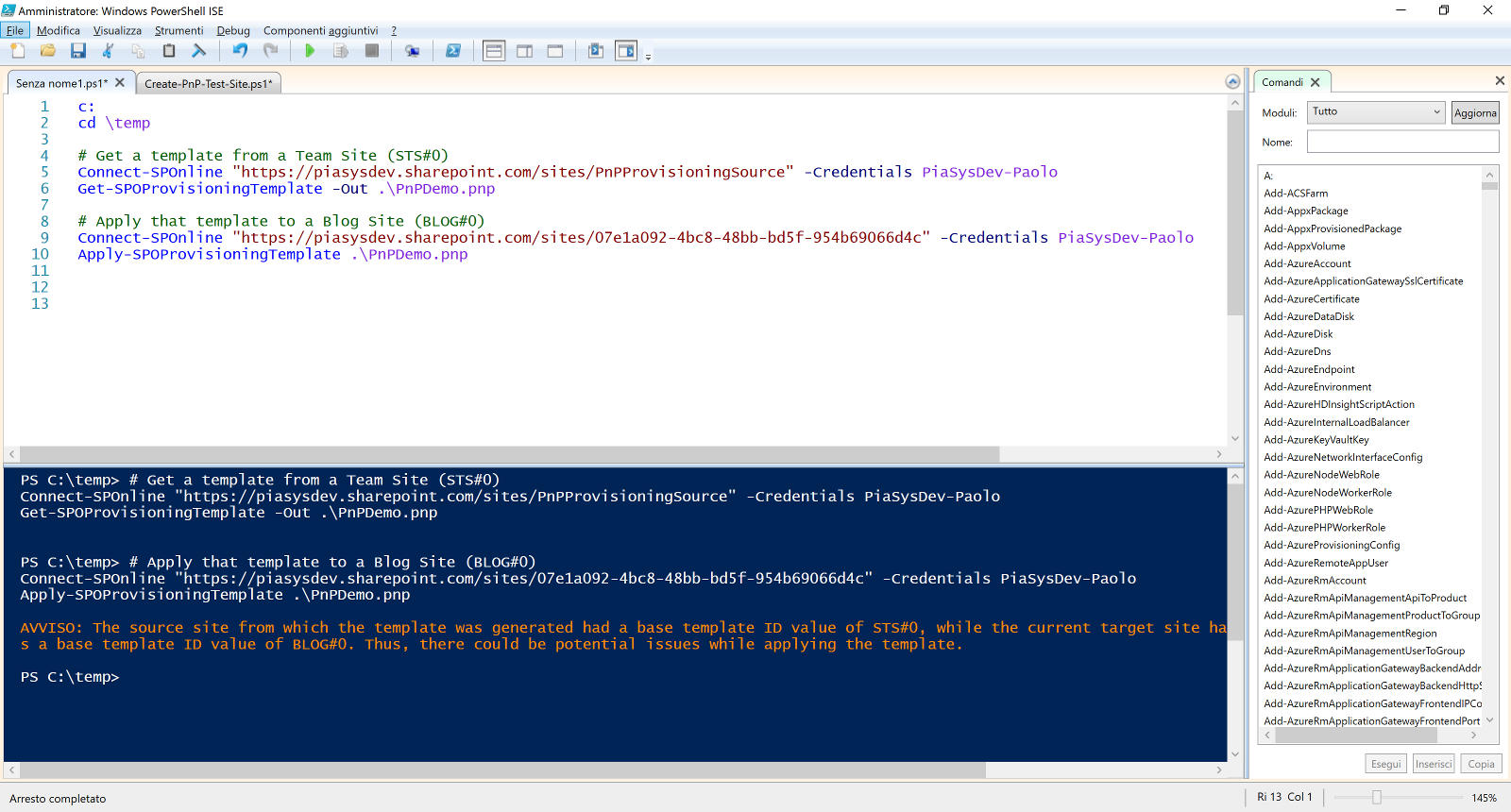Click the Inserisci button

[x=1434, y=764]
